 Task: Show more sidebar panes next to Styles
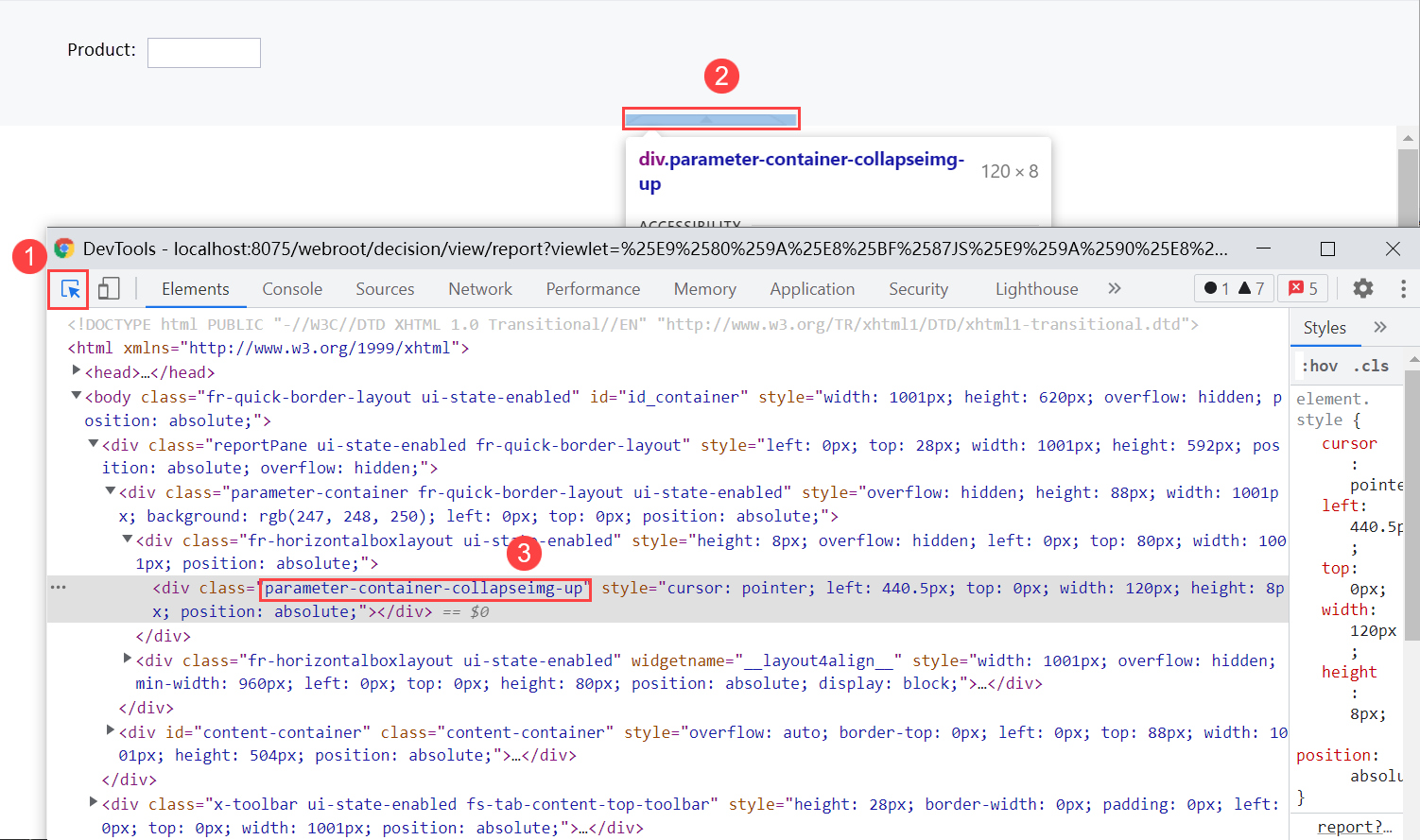1380,327
